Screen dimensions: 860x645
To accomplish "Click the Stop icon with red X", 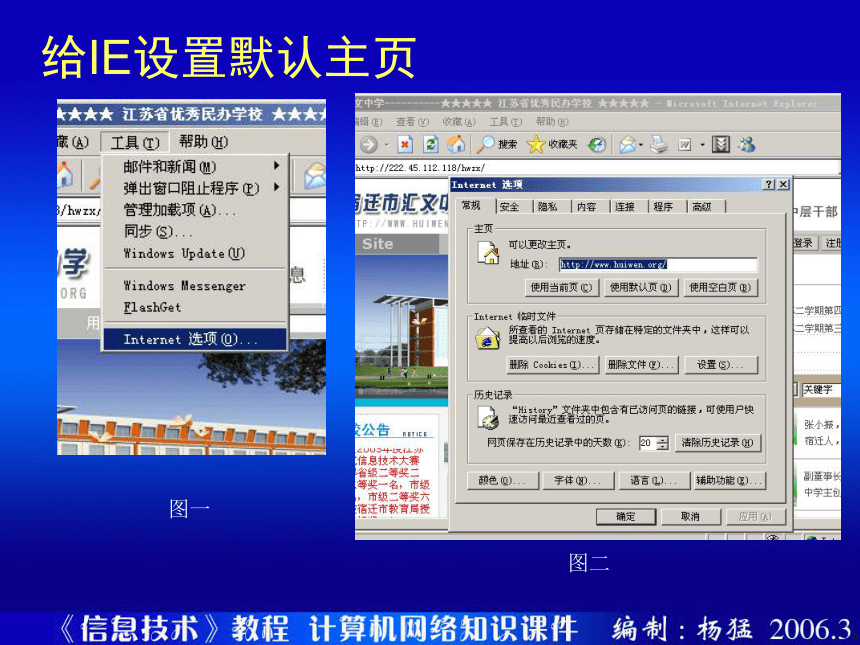I will click(x=405, y=144).
